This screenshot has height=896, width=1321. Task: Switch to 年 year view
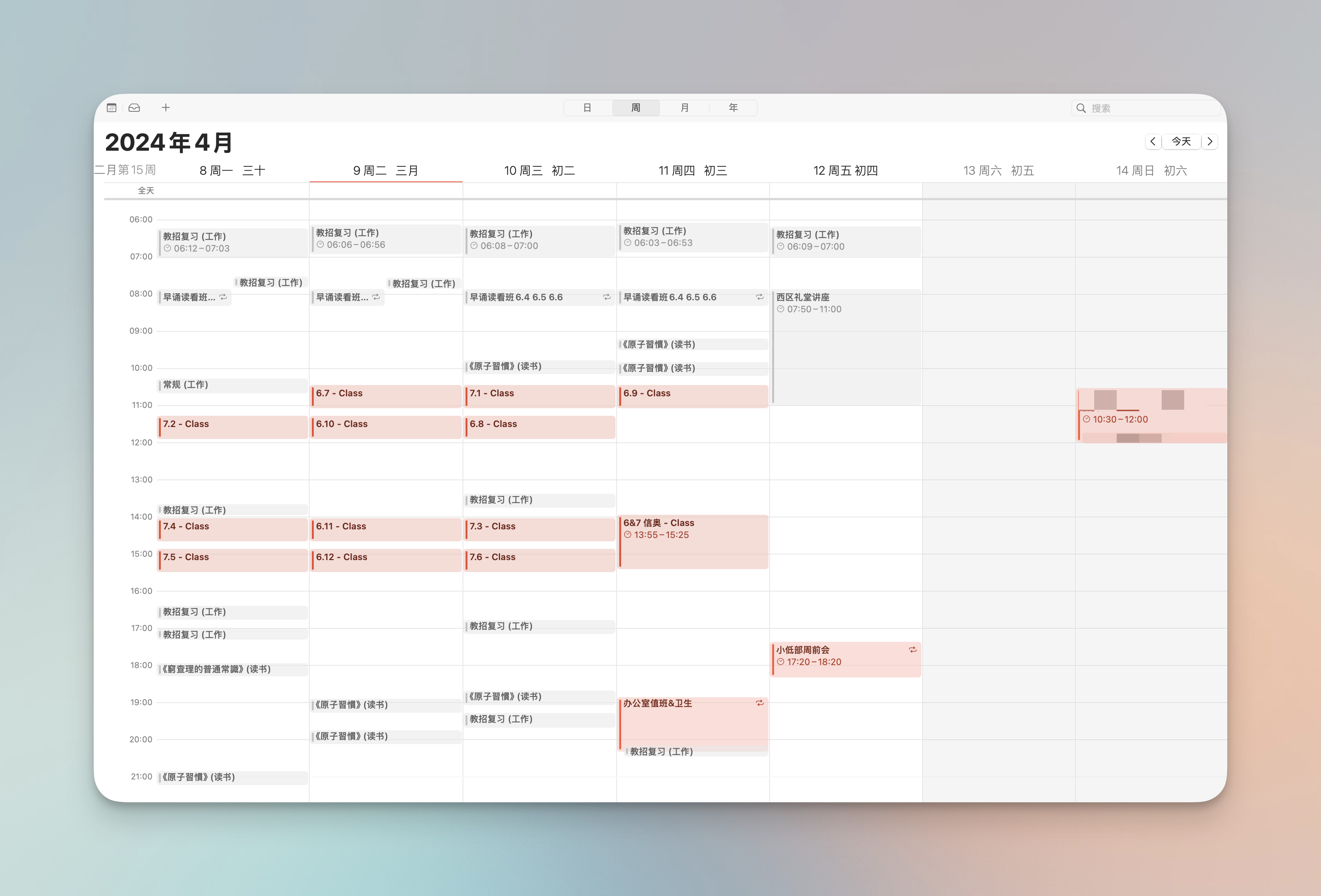point(733,108)
